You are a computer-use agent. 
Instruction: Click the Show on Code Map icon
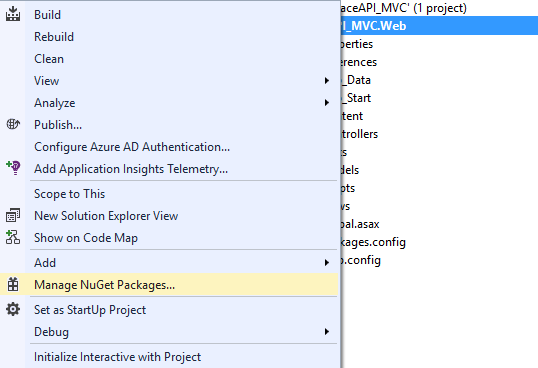(13, 237)
